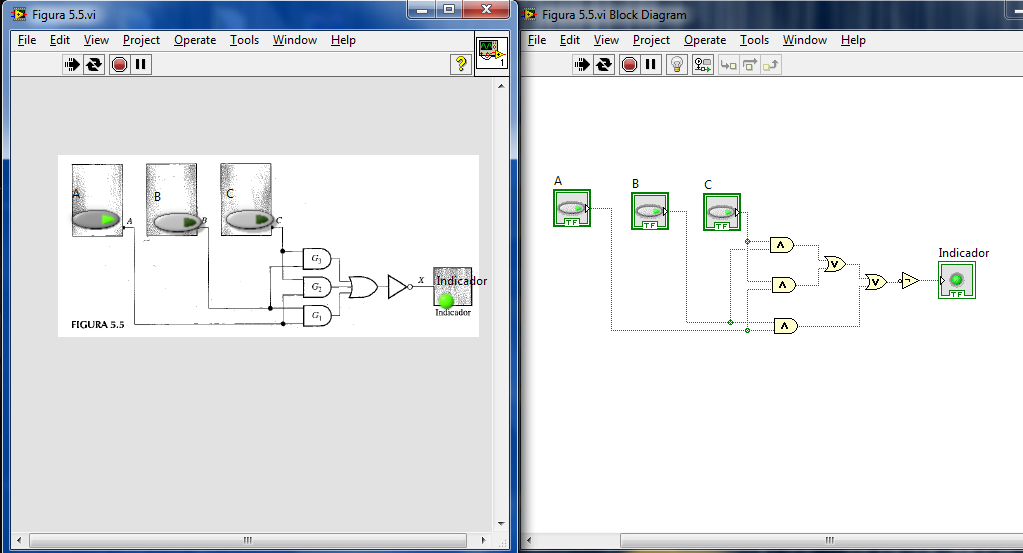
Task: Open File menu in Block Diagram window
Action: 537,40
